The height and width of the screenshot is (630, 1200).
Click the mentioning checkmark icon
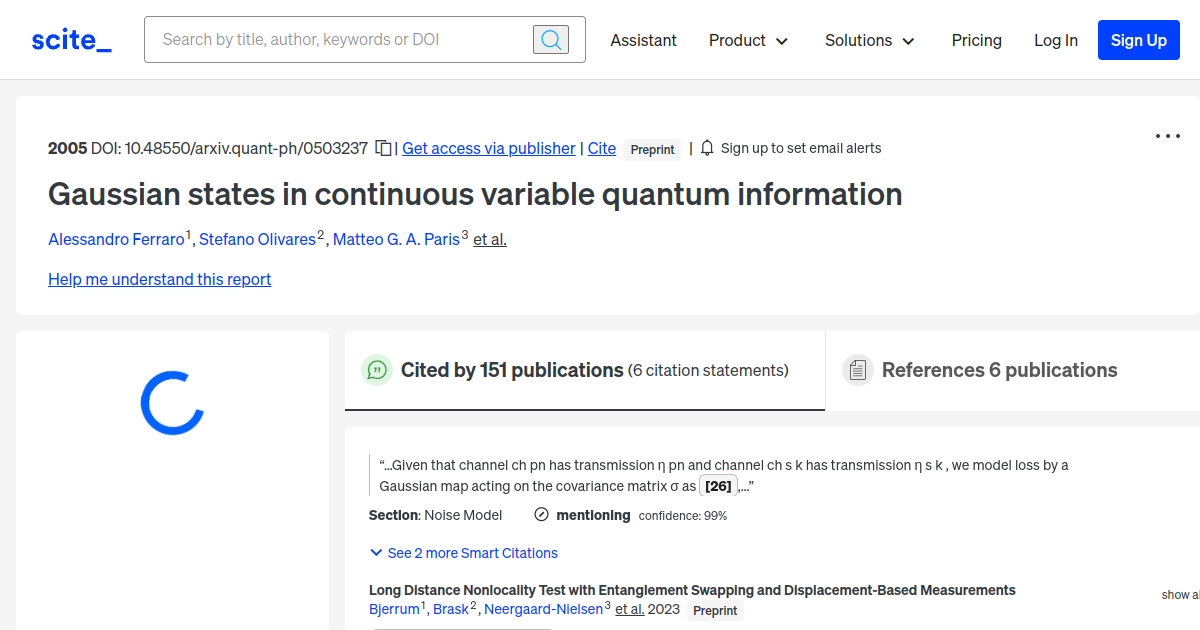coord(541,514)
